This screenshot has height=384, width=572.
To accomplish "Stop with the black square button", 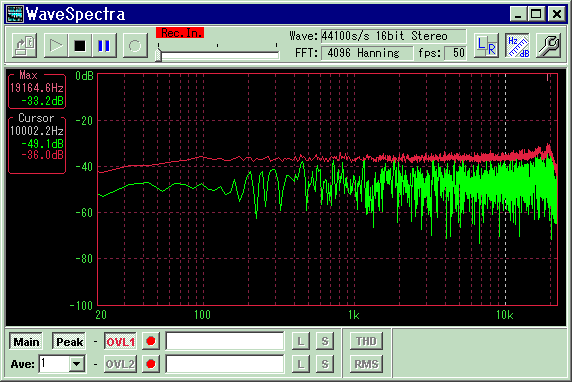I will point(80,46).
